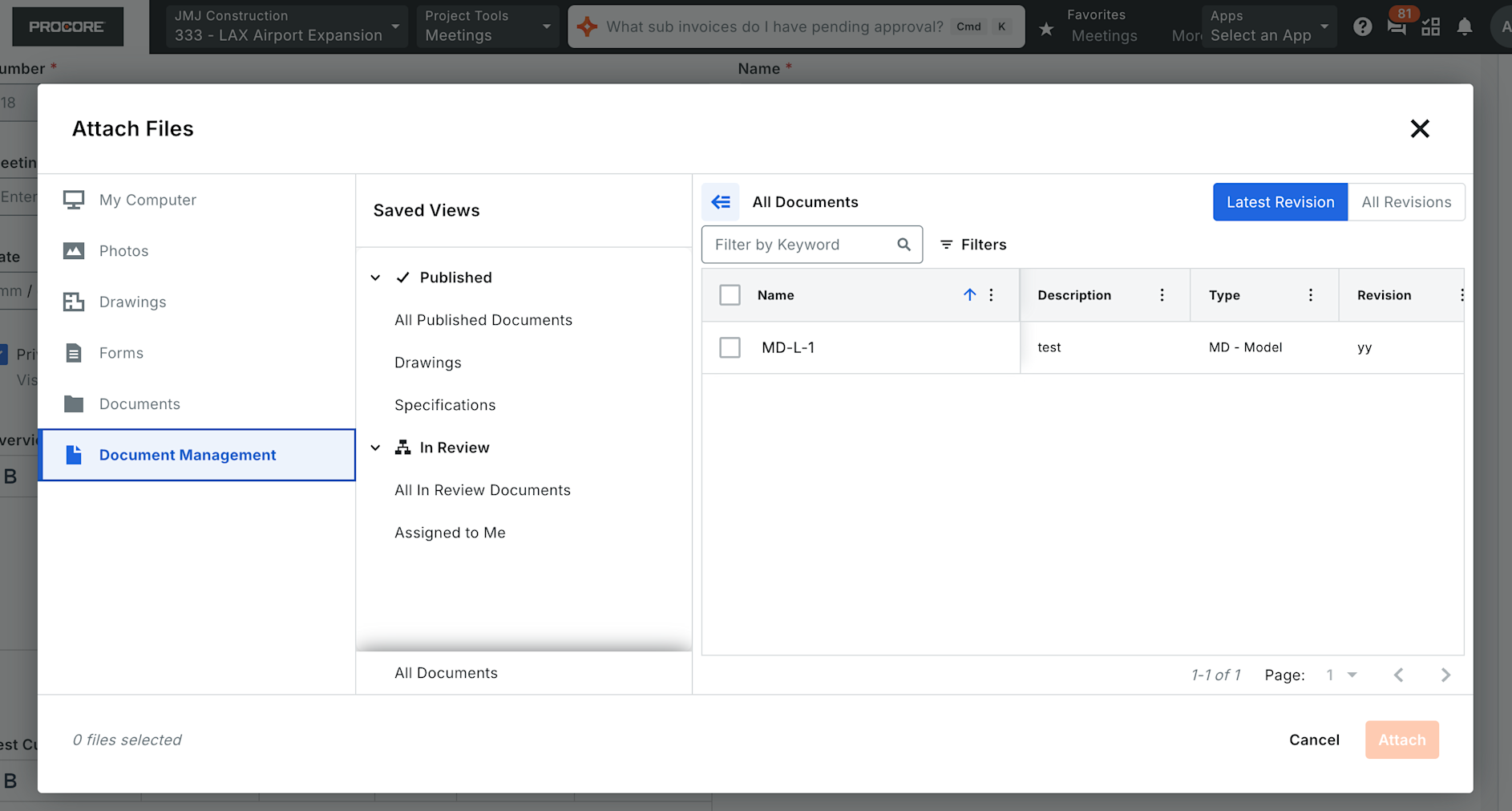The image size is (1512, 811).
Task: Open the Description column options menu
Action: (1162, 295)
